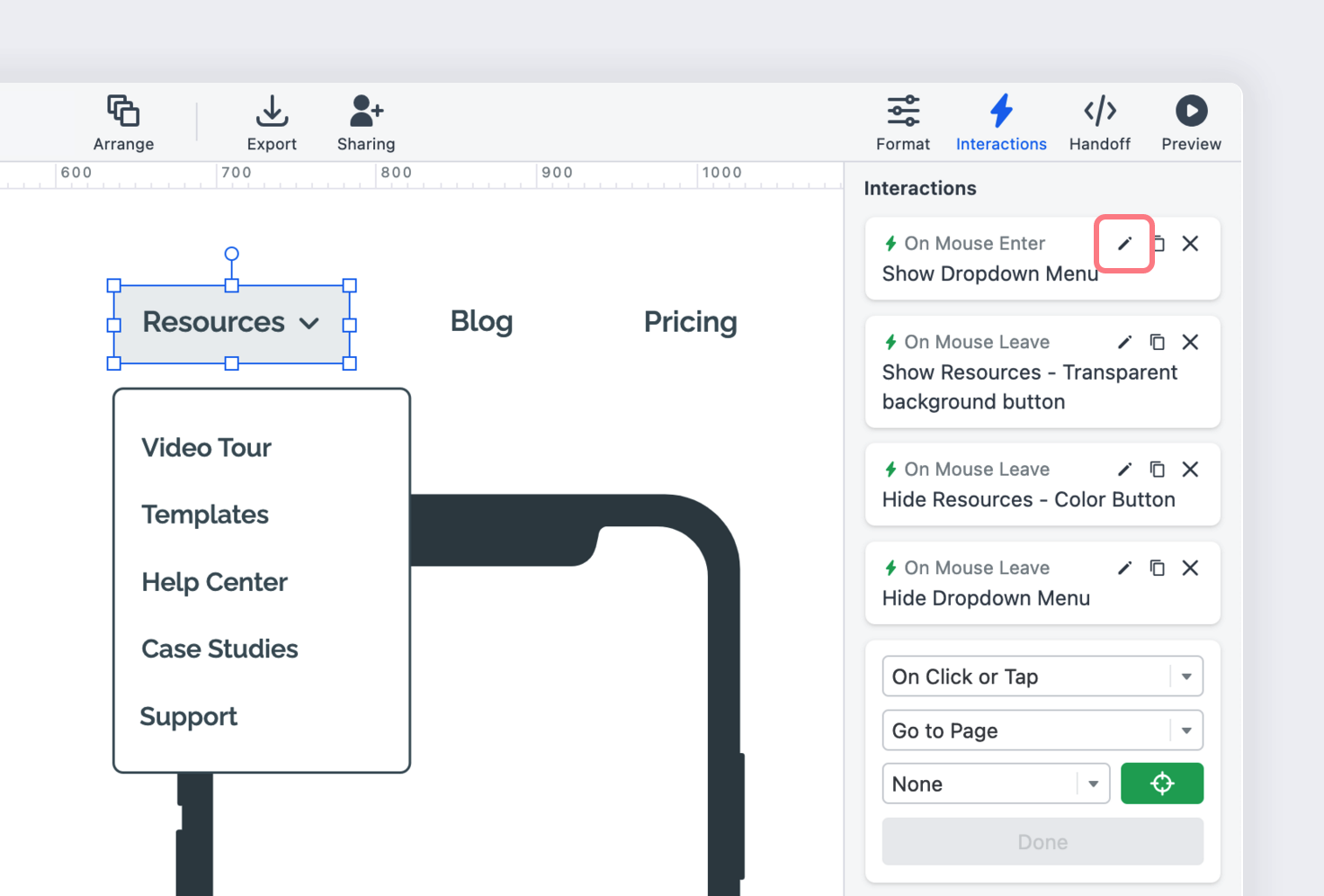Duplicate the Hide Dropdown Menu interaction
This screenshot has height=896, width=1324.
point(1158,568)
